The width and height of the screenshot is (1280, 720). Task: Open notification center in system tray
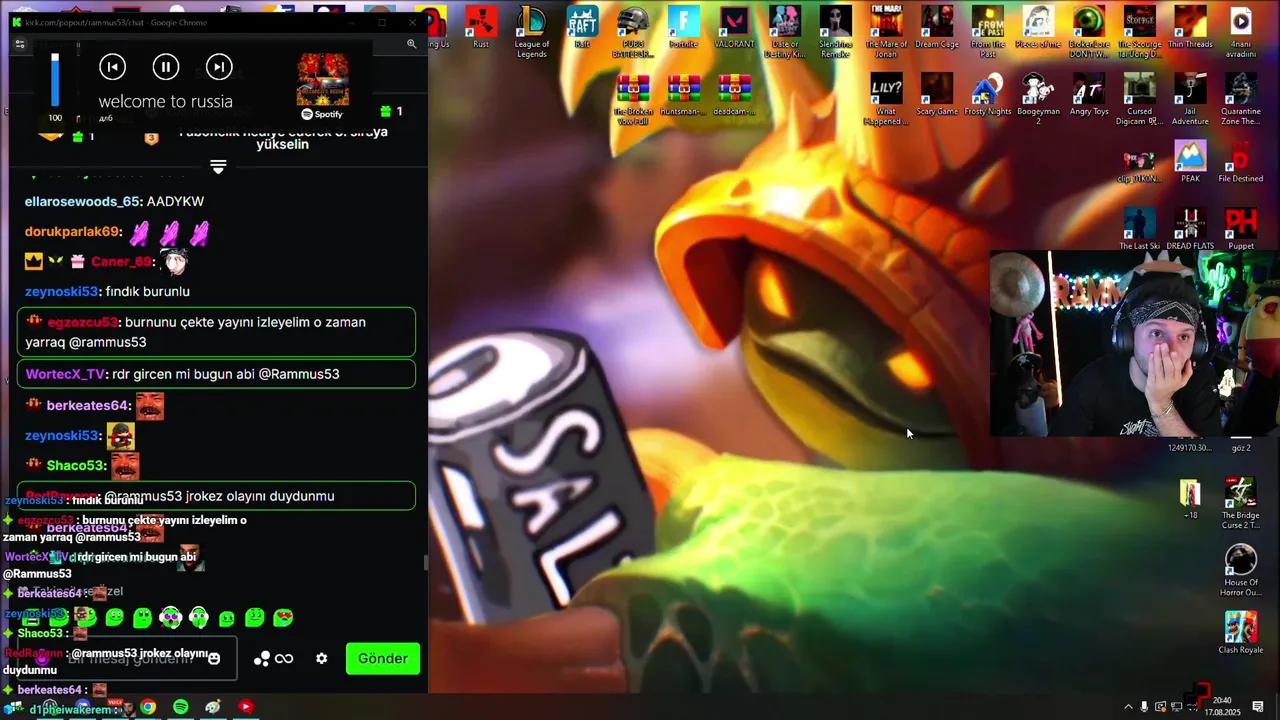[1258, 707]
